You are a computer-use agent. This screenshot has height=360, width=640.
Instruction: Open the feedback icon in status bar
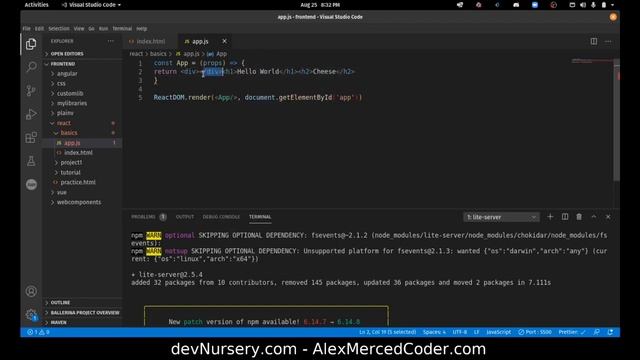pos(596,332)
